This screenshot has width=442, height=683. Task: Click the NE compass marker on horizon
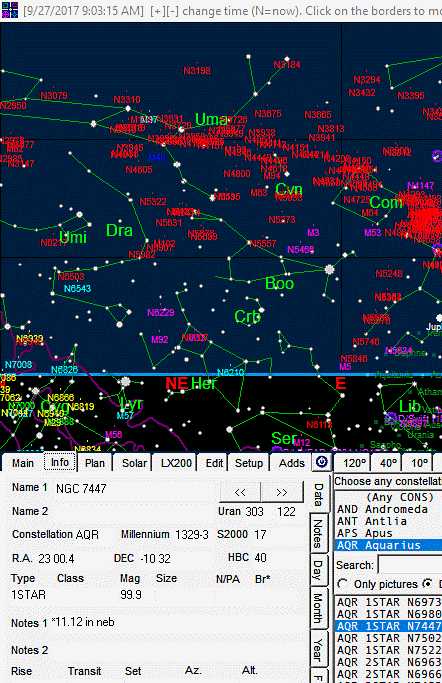pos(176,384)
